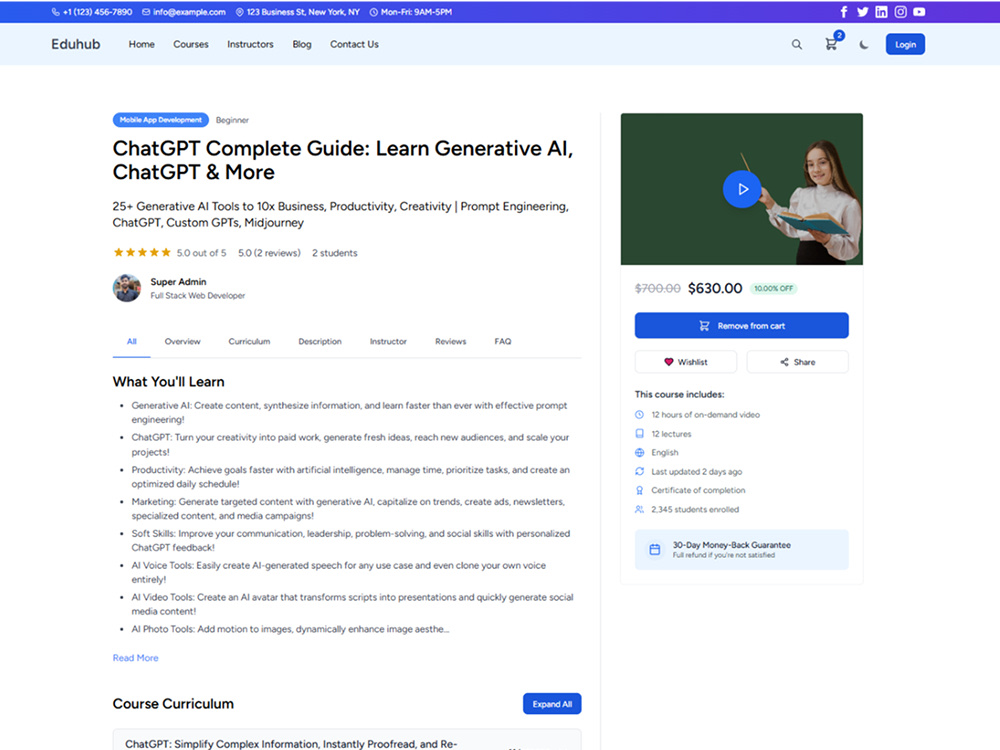Screen dimensions: 1000x750
Task: Click the 30-Day Money-Back Guarantee box
Action: pyautogui.click(x=742, y=549)
